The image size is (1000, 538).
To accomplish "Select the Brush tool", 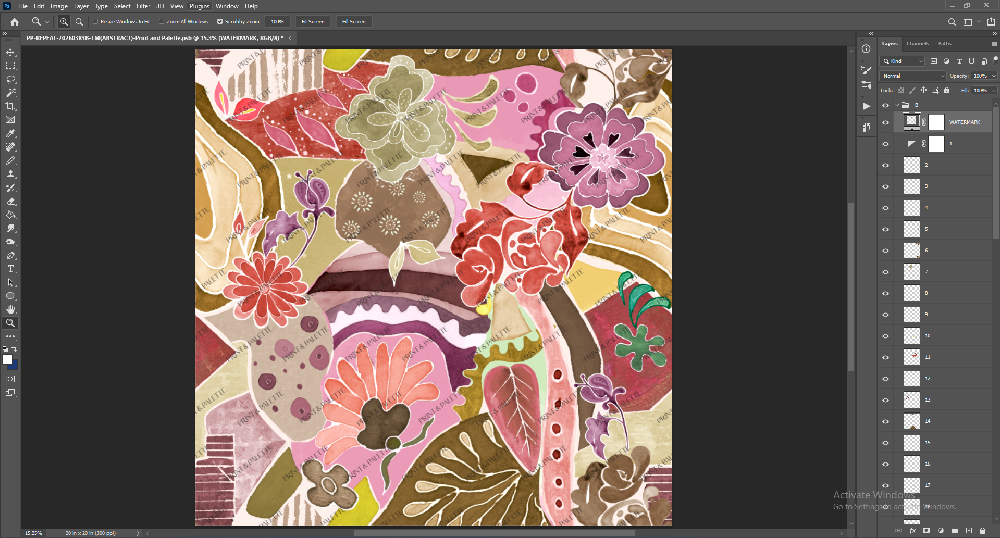I will coord(11,161).
